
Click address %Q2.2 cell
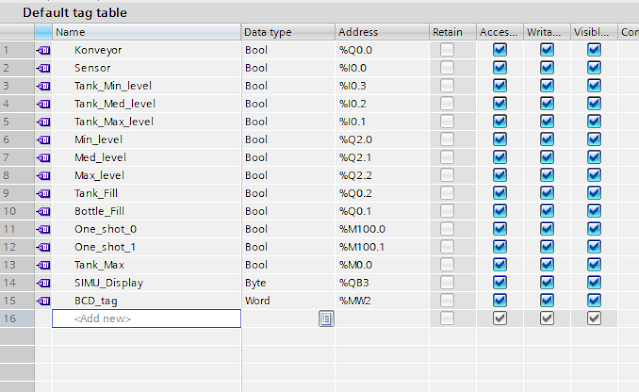click(382, 176)
